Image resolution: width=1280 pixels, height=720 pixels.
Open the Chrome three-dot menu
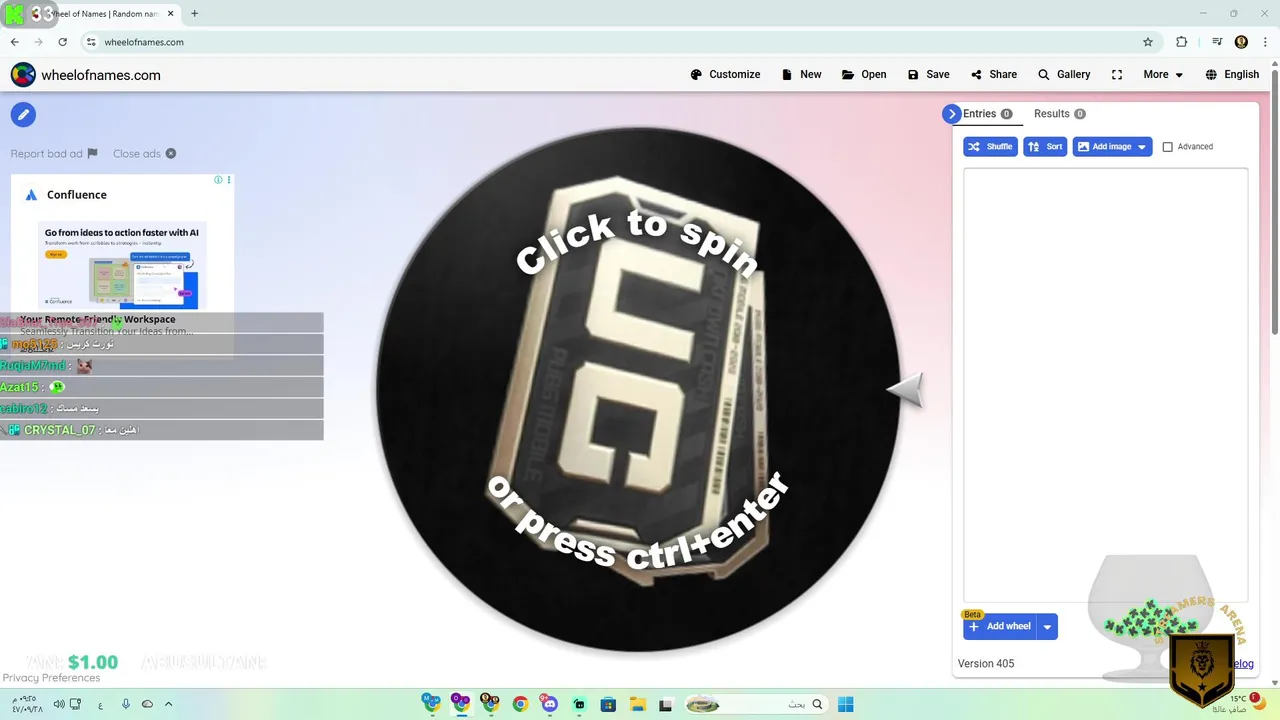click(1265, 42)
